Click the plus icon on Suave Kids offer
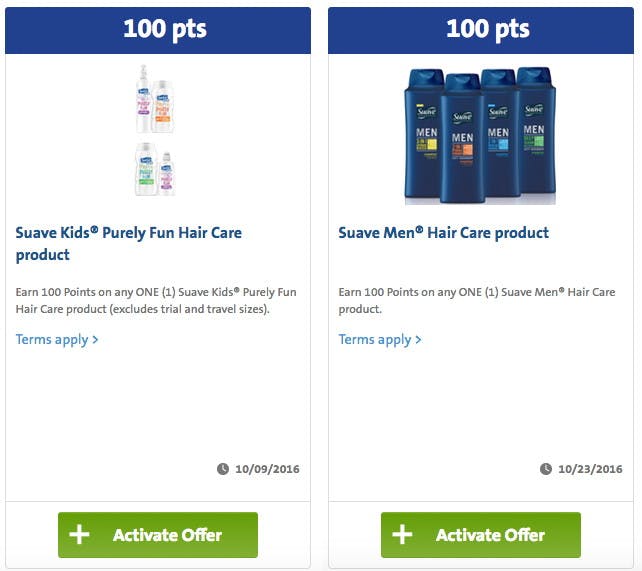Viewport: 642px width, 571px height. click(x=79, y=535)
